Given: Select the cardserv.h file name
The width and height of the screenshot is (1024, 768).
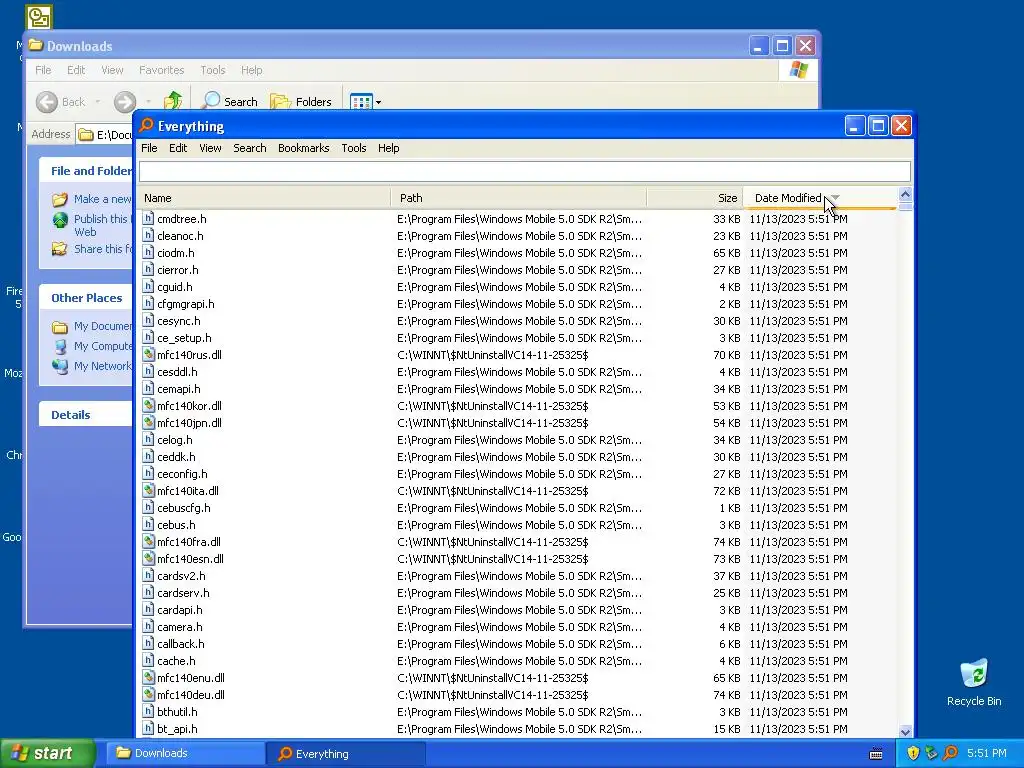Looking at the screenshot, I should point(183,592).
